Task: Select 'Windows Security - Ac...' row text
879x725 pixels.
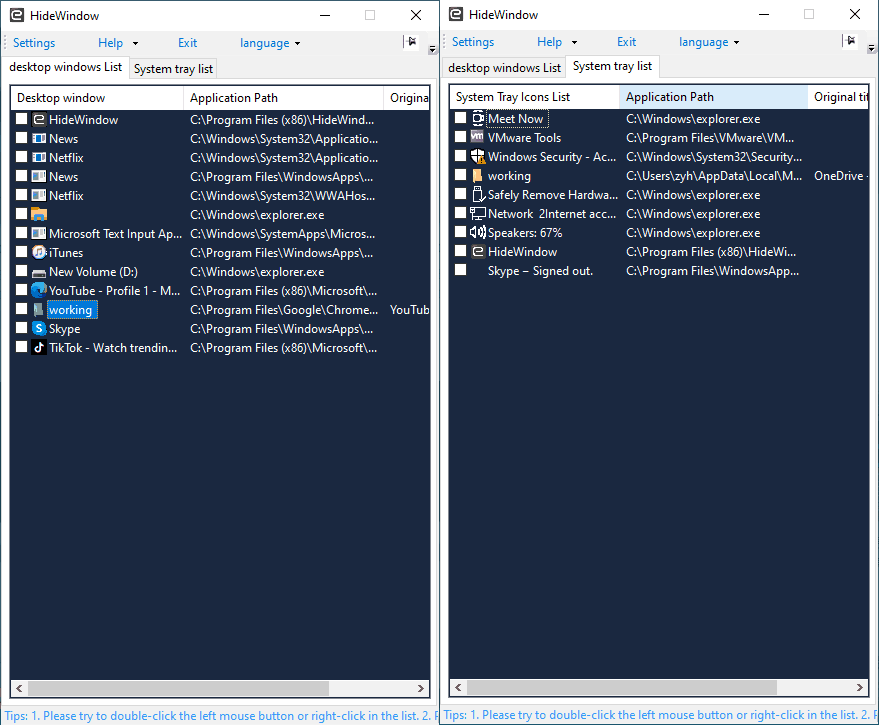Action: [x=552, y=156]
